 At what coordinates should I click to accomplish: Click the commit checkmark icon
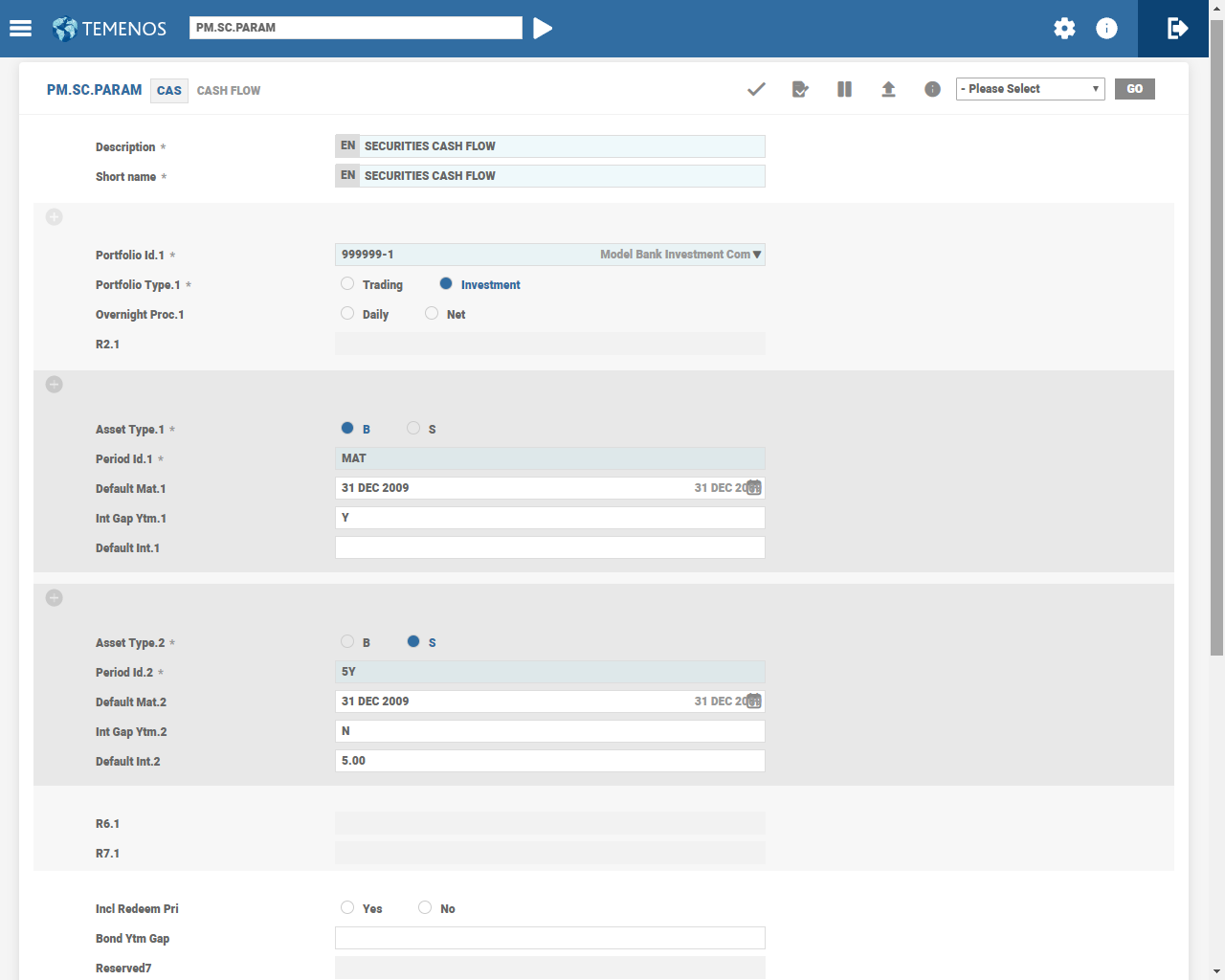pyautogui.click(x=756, y=89)
